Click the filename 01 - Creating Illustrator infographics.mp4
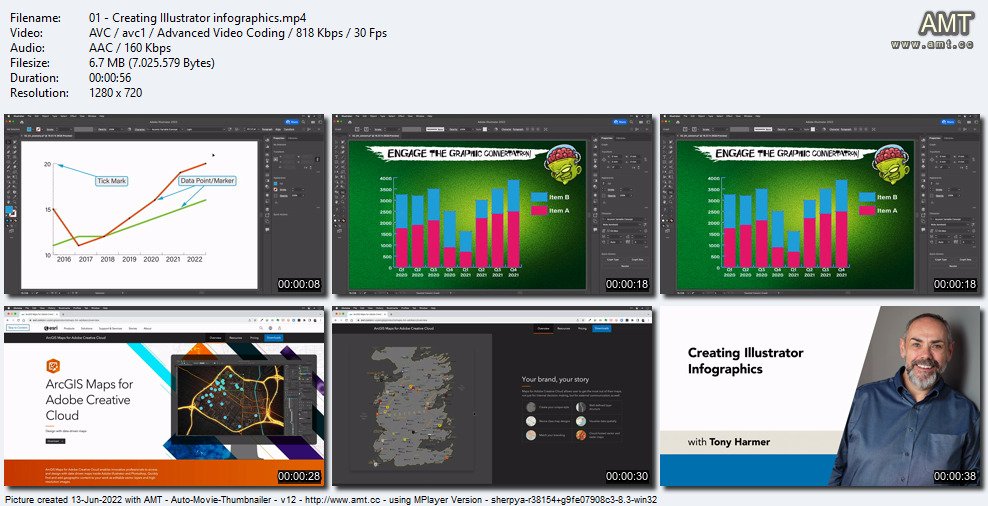The height and width of the screenshot is (506, 988). tap(198, 18)
